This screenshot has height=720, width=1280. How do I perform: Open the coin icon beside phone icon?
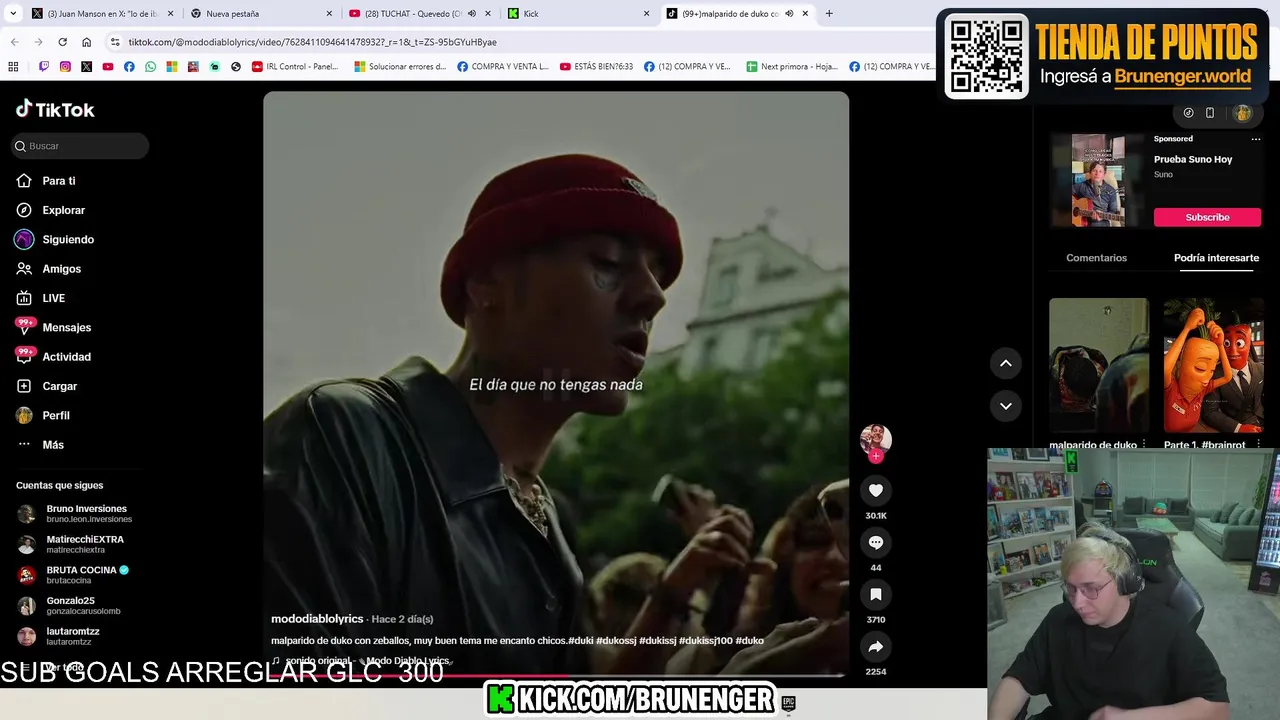pos(1188,113)
